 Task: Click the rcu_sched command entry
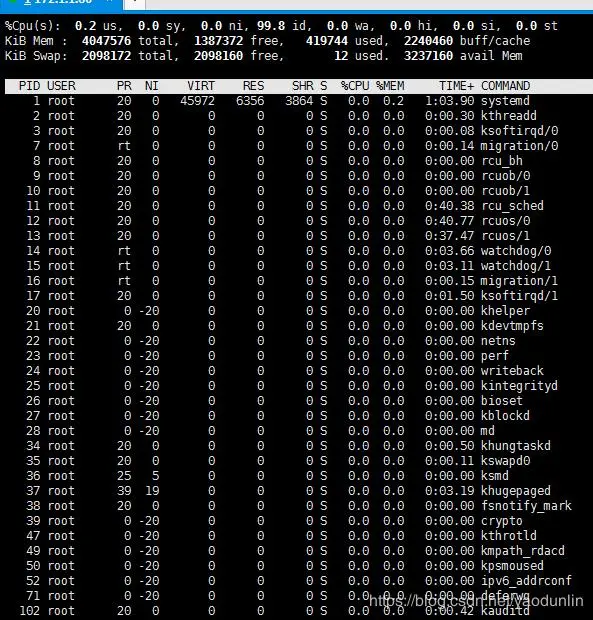512,206
